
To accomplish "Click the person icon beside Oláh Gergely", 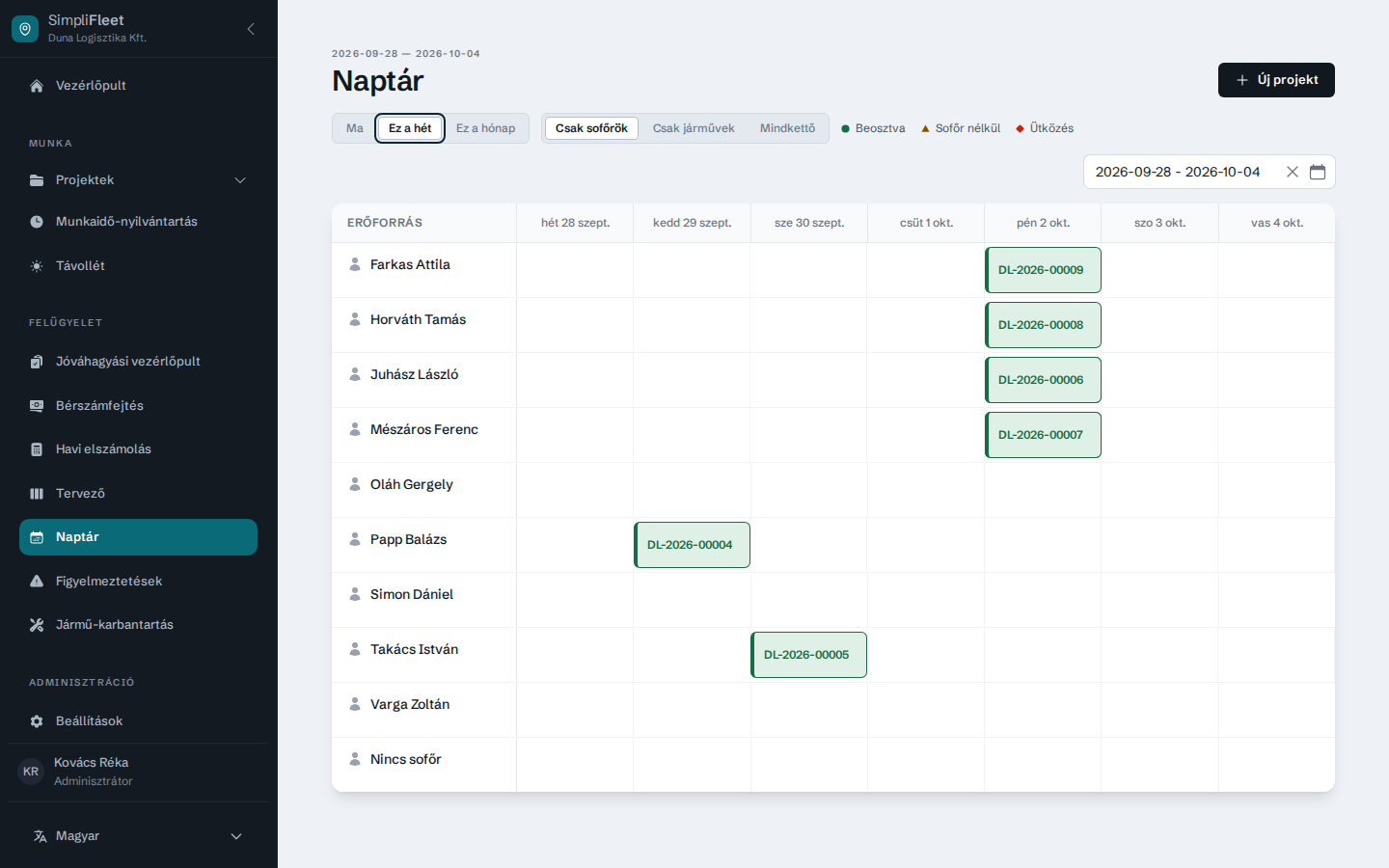I will (x=355, y=484).
